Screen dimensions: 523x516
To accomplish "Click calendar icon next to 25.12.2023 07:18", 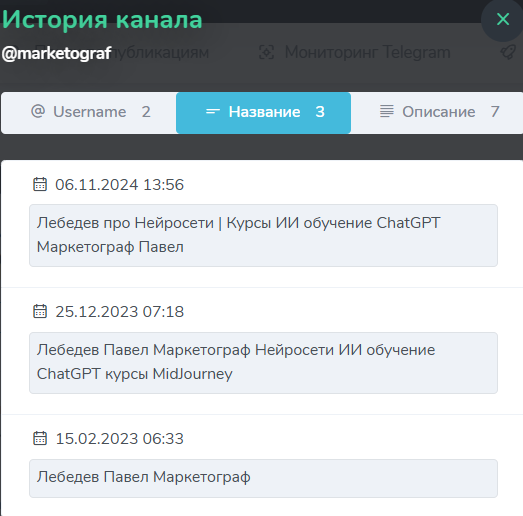I will 40,311.
